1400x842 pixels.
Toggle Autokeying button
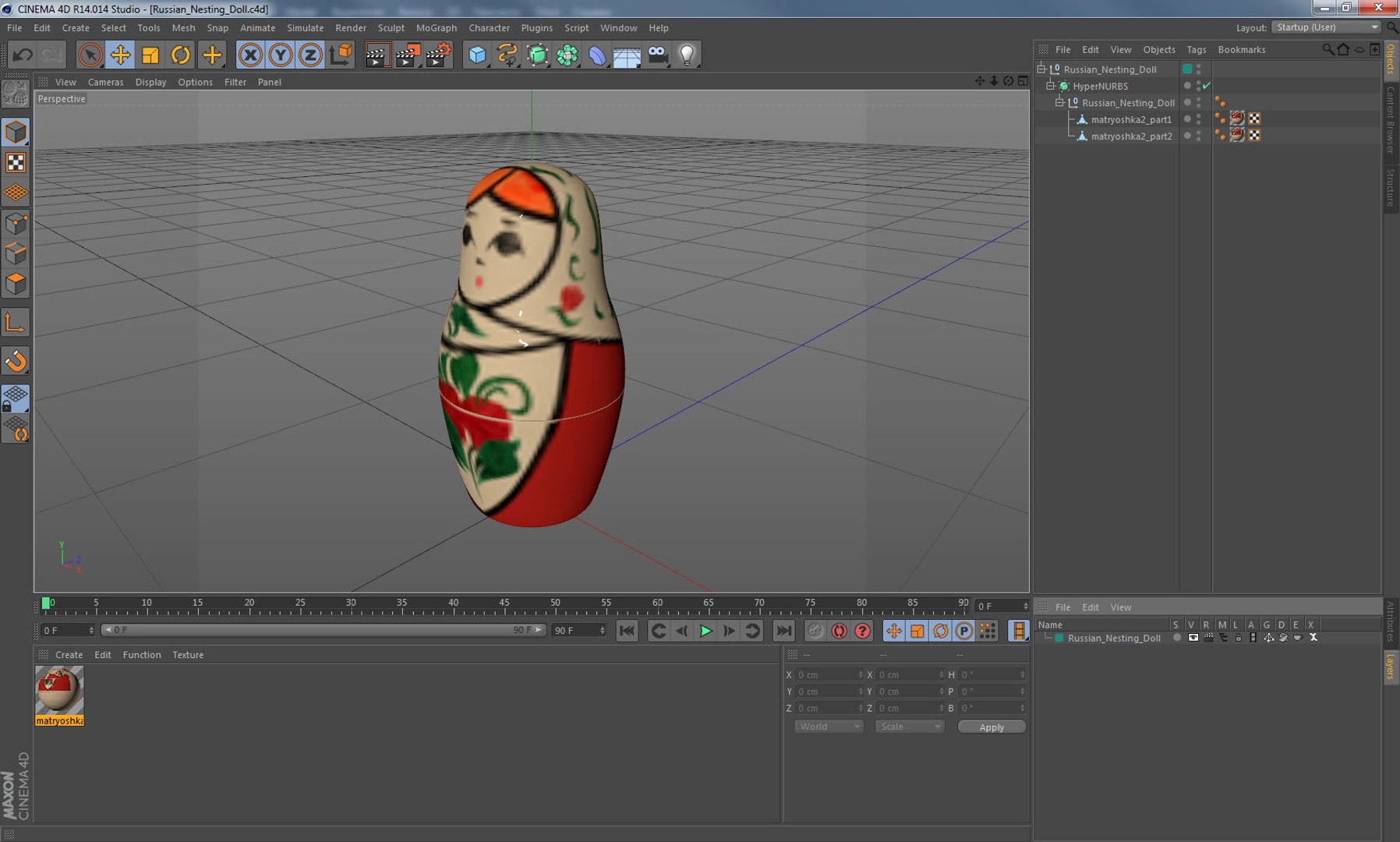tap(839, 631)
